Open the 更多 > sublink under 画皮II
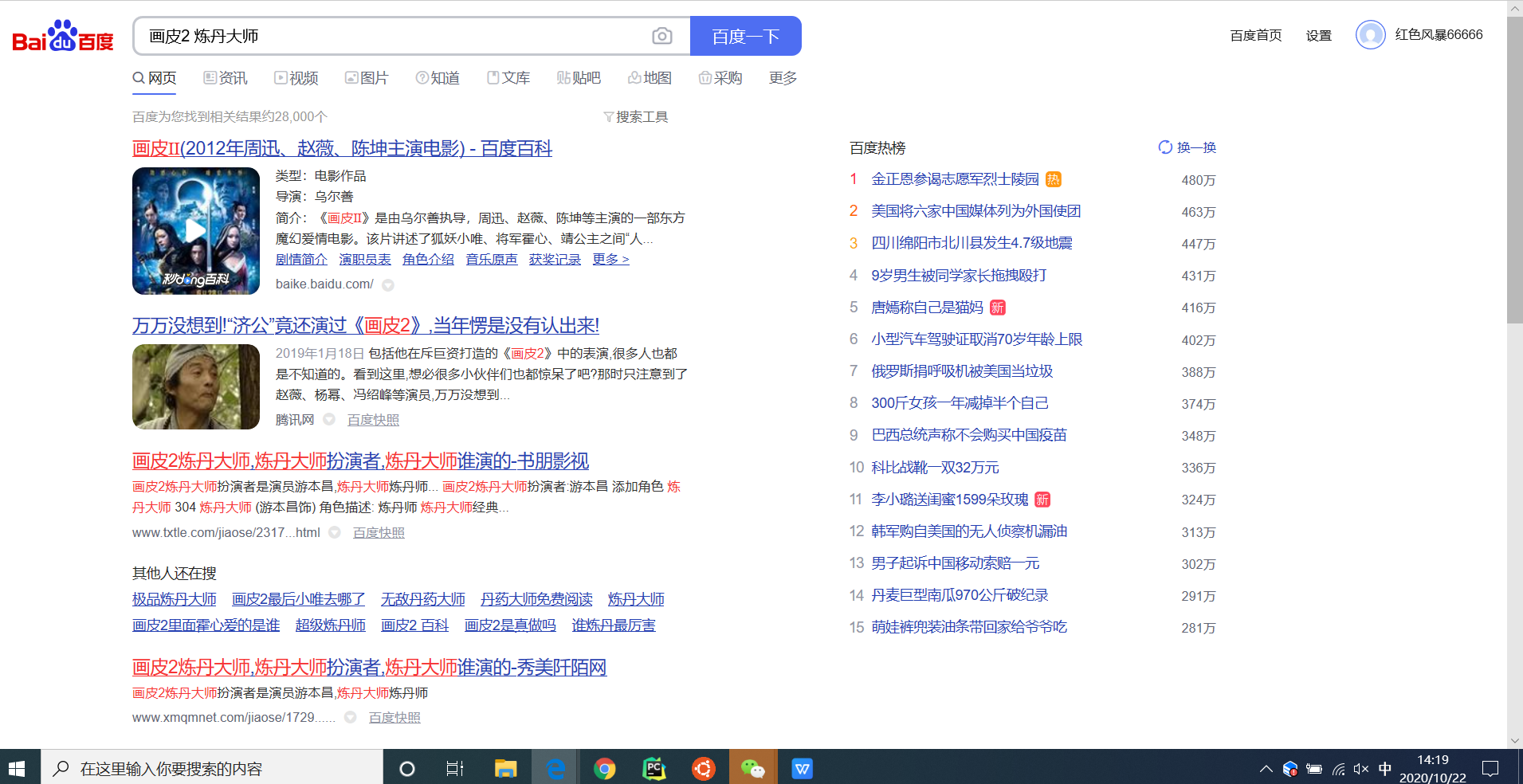 [611, 260]
